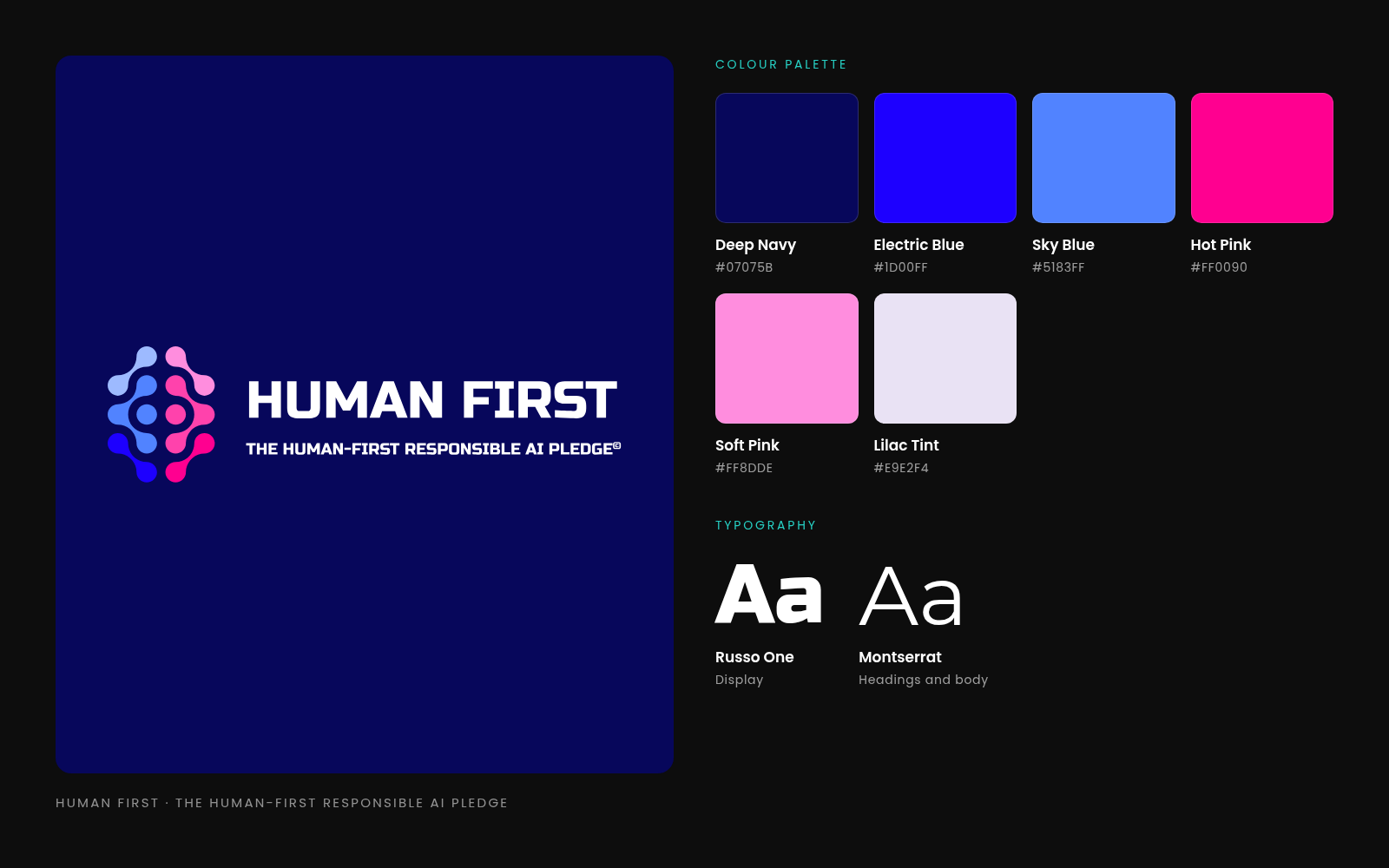Click the Montserrat font name

tap(900, 657)
